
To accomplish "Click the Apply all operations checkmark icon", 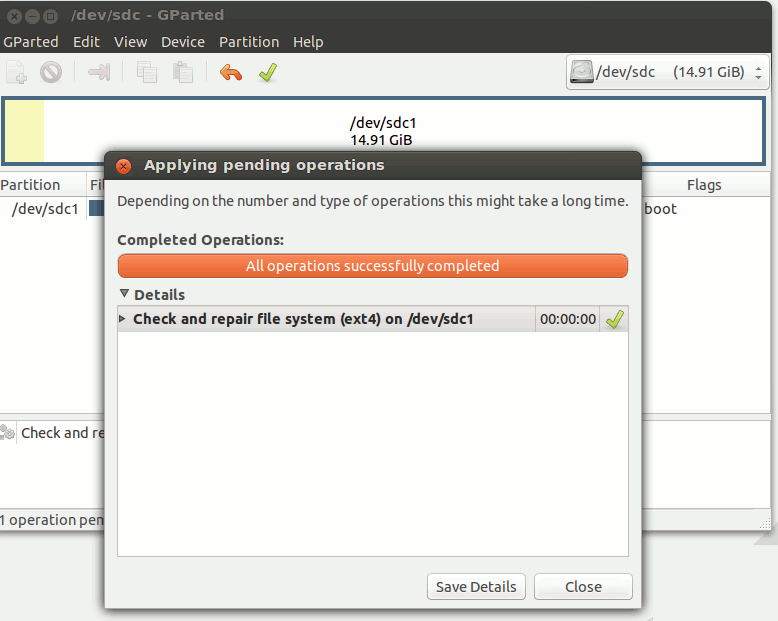I will coord(268,72).
